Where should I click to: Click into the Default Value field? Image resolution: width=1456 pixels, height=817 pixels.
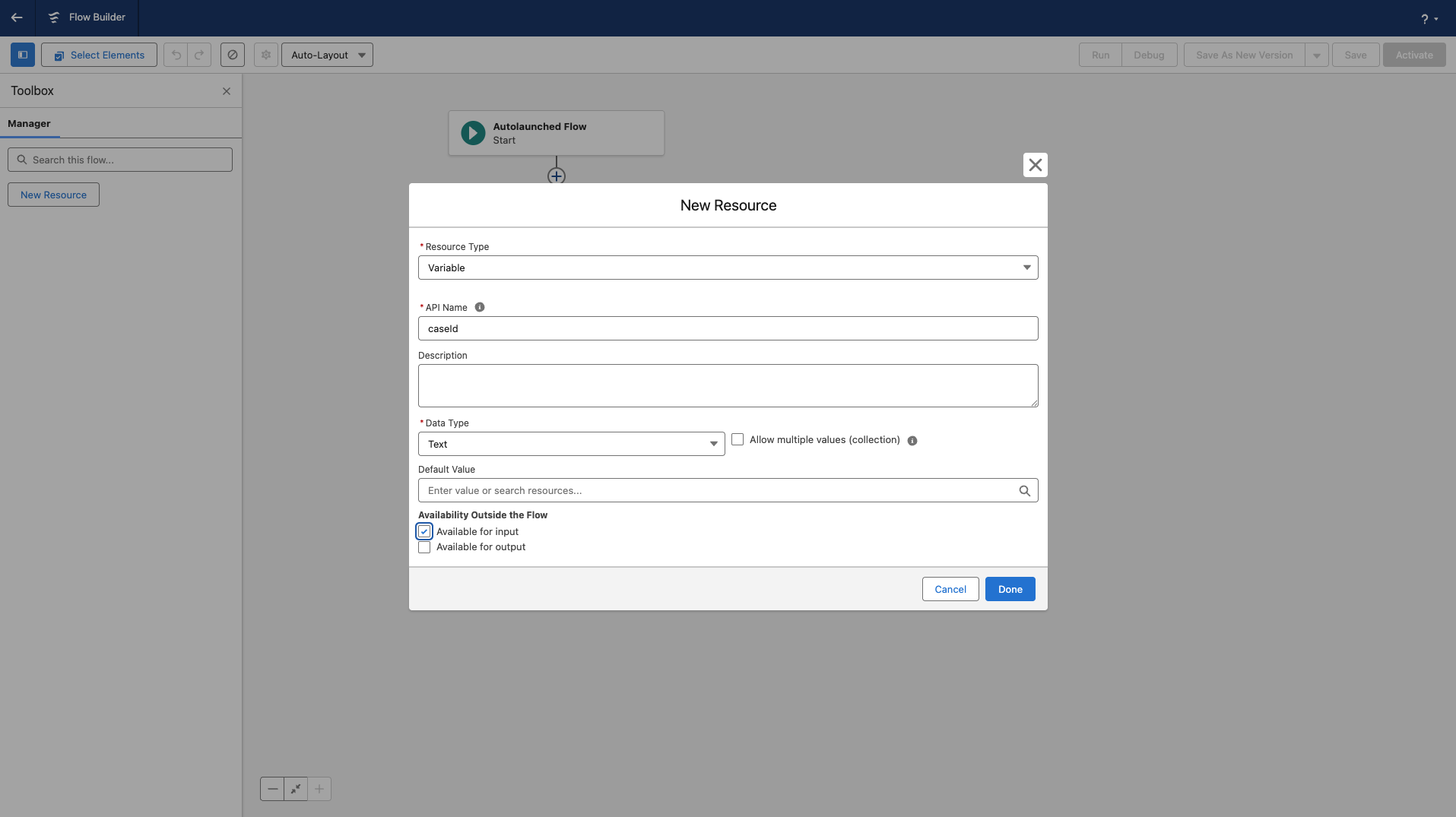(x=718, y=490)
